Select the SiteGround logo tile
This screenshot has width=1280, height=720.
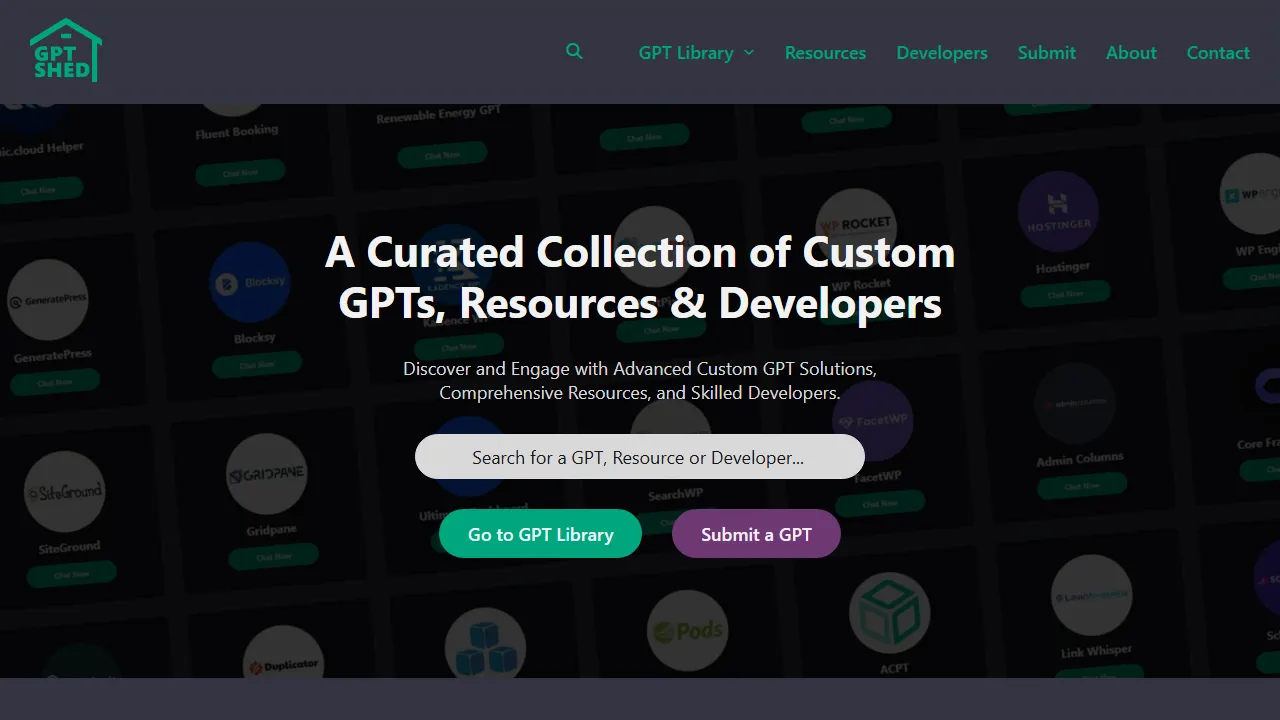(63, 492)
